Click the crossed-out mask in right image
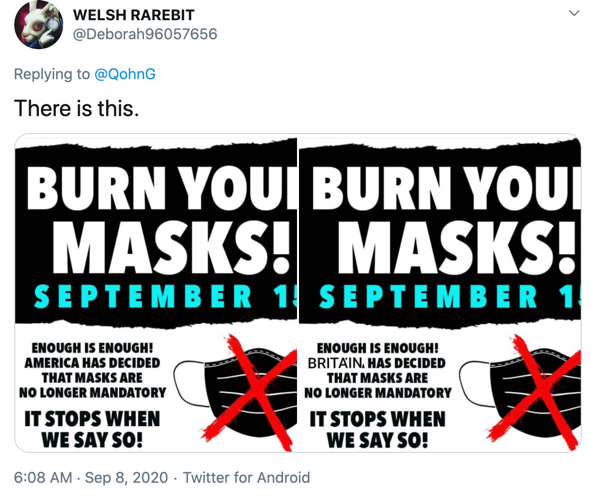Image resolution: width=591 pixels, height=499 pixels. pyautogui.click(x=520, y=392)
